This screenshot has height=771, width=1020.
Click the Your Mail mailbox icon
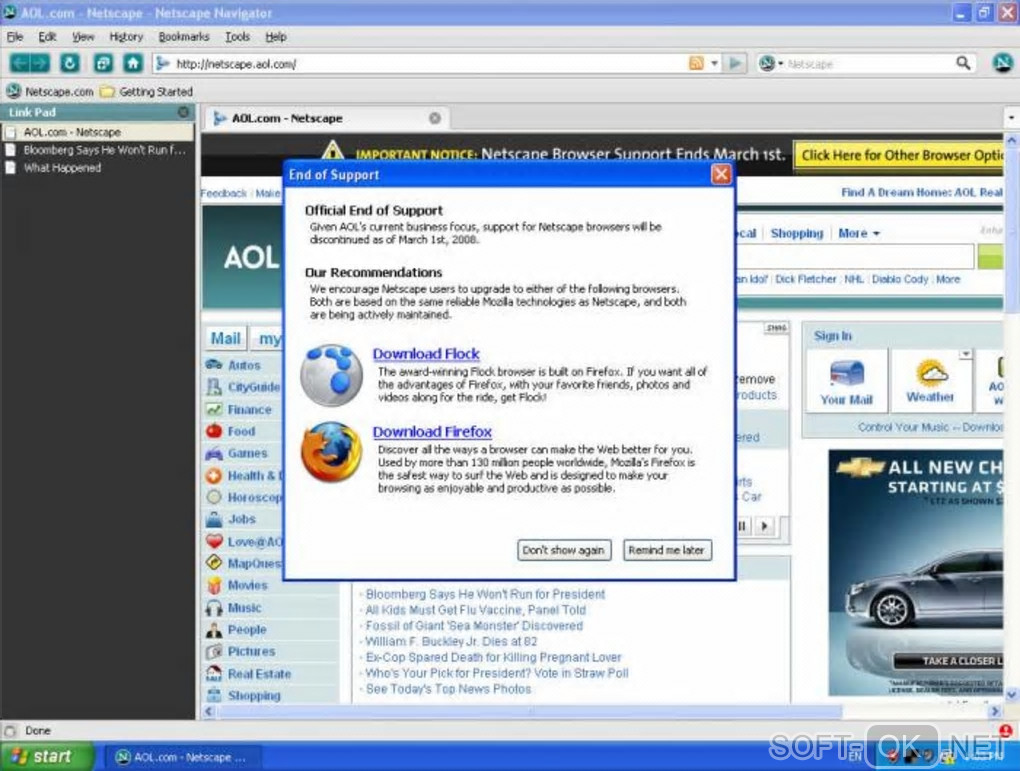click(x=846, y=374)
